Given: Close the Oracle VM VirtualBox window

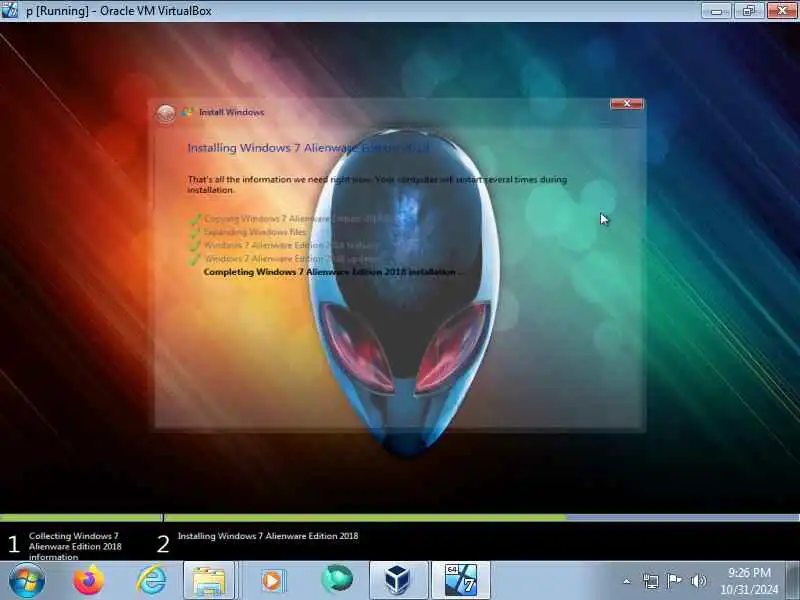Looking at the screenshot, I should pyautogui.click(x=782, y=10).
